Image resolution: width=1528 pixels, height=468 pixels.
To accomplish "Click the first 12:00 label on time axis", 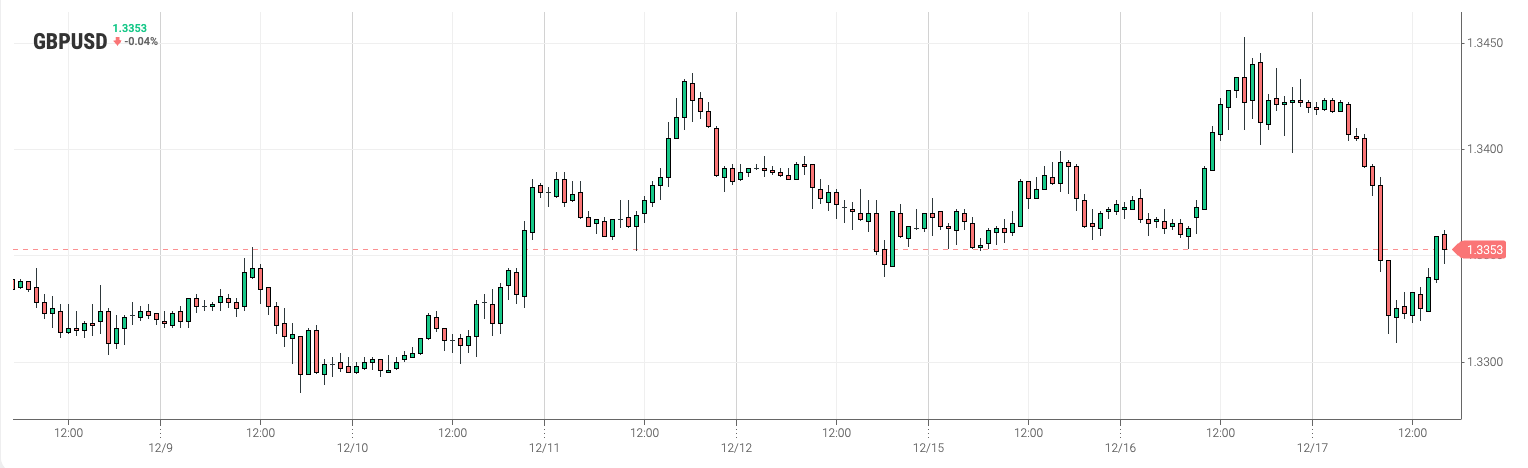I will coord(68,433).
